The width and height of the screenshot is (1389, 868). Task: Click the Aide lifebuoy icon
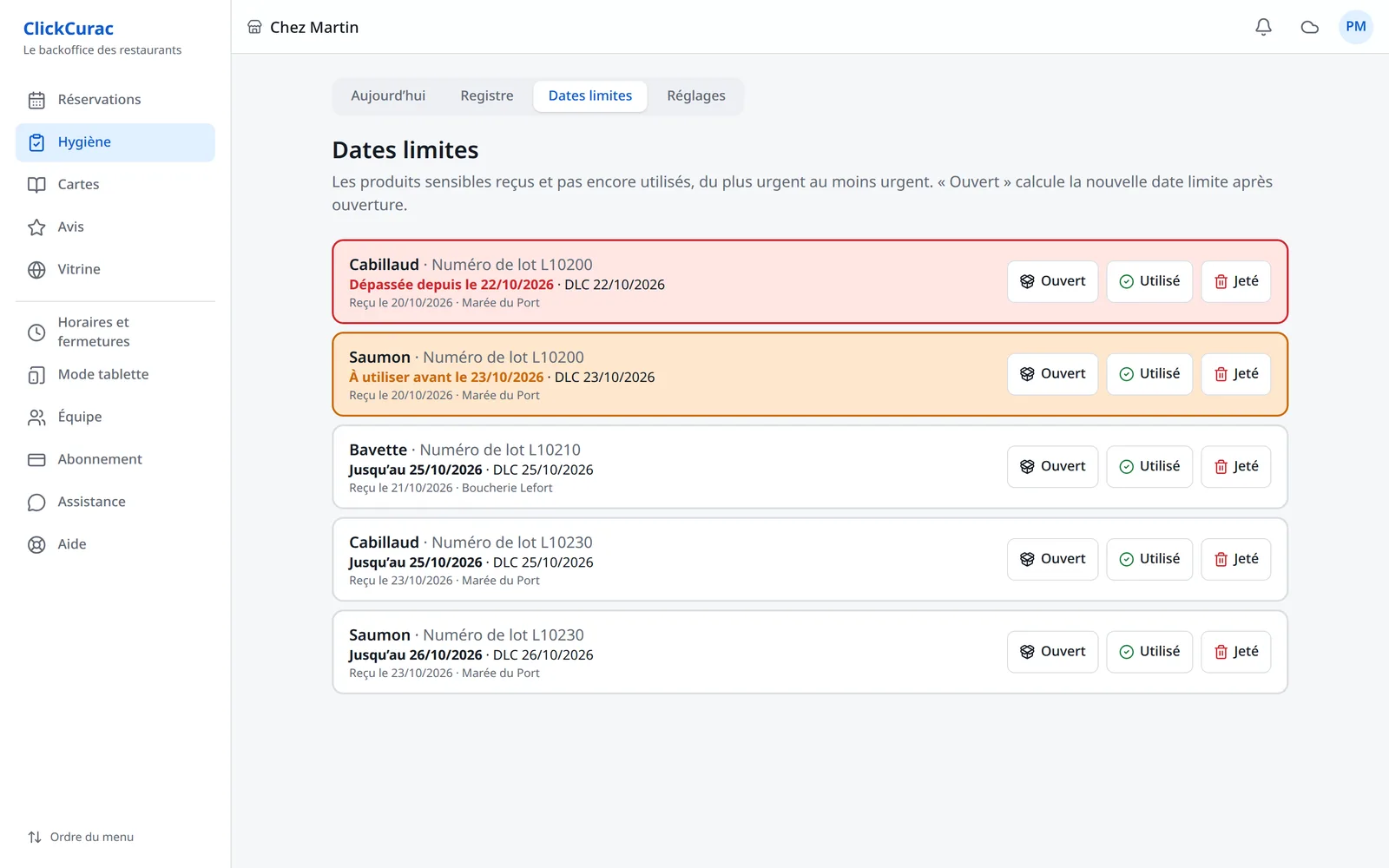point(36,545)
